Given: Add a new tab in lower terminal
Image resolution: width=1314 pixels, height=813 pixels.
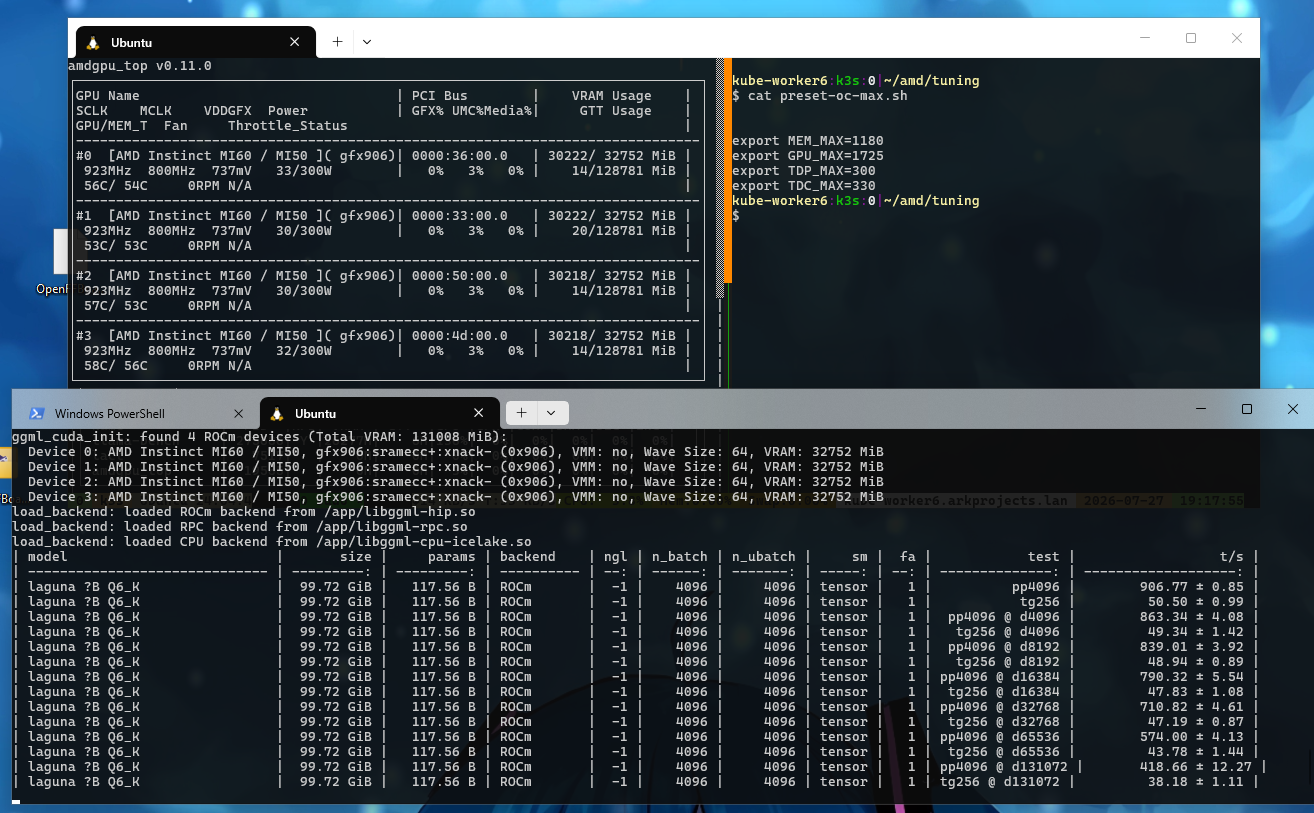Looking at the screenshot, I should 522,412.
